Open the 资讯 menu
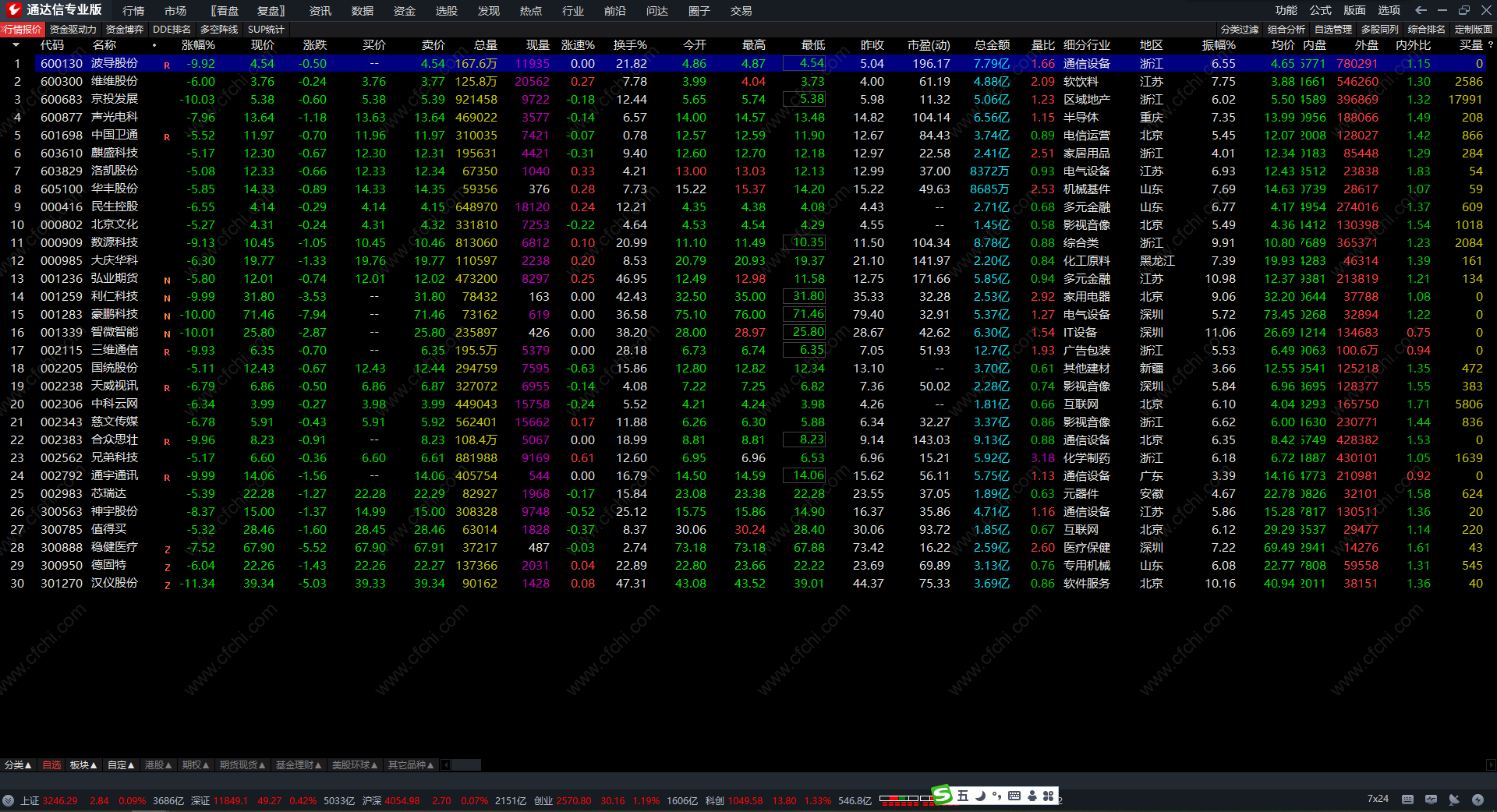This screenshot has width=1497, height=812. pos(320,11)
